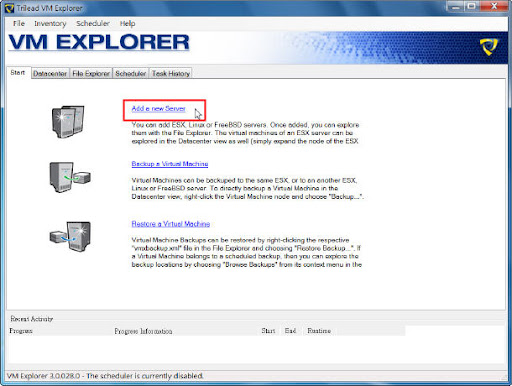Viewport: 512px width, 386px height.
Task: Switch to the File Explorer tab
Action: [91, 73]
